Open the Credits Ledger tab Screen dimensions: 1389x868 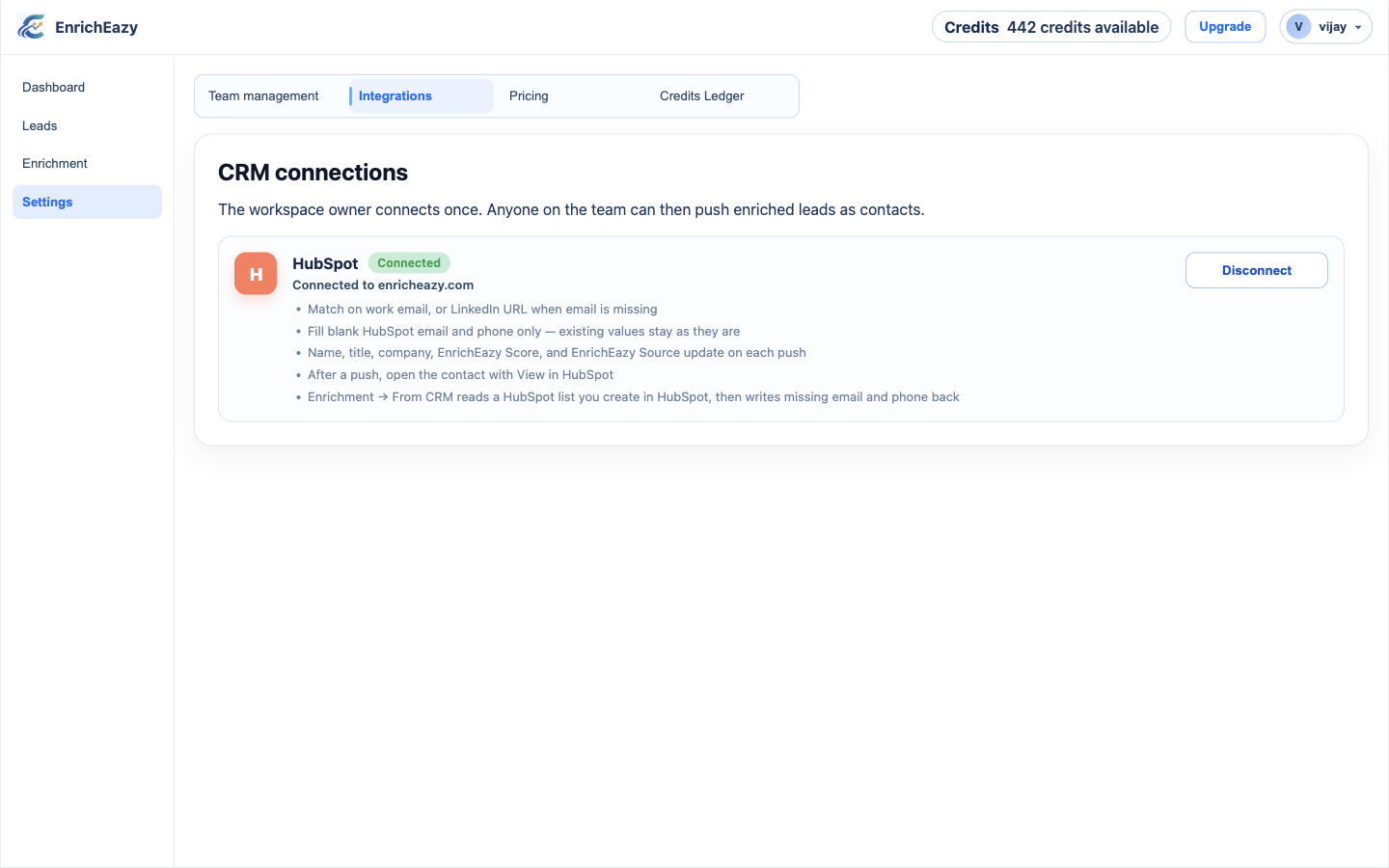tap(722, 96)
